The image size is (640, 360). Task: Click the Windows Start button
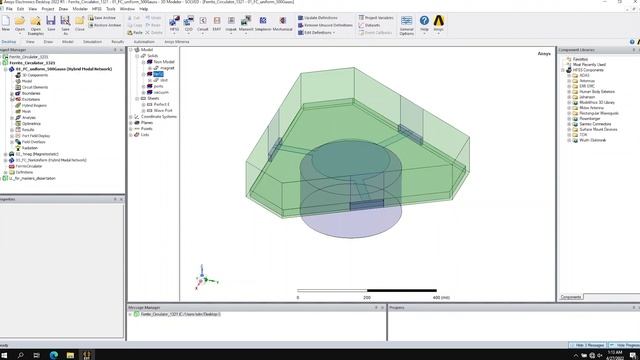coord(4,355)
